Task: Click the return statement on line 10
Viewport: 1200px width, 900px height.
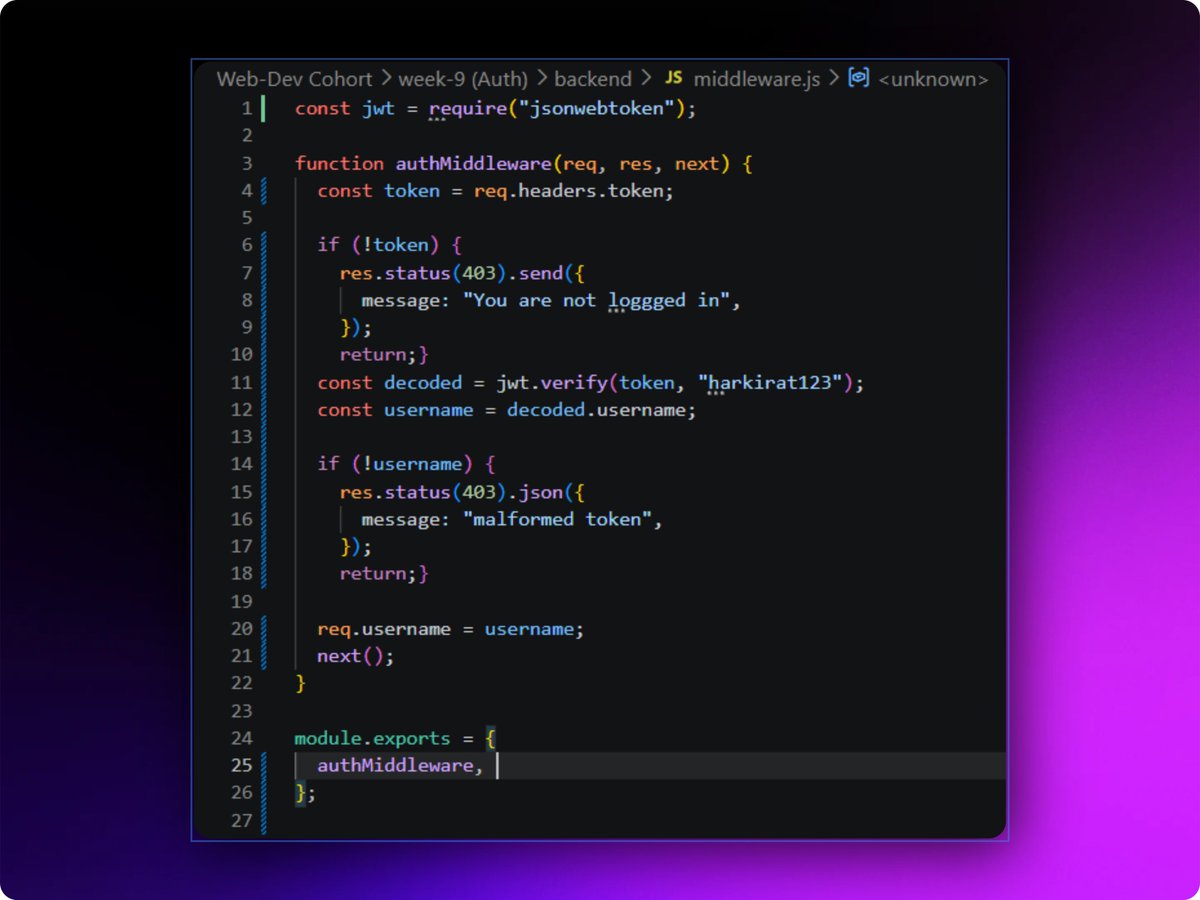Action: pyautogui.click(x=377, y=355)
